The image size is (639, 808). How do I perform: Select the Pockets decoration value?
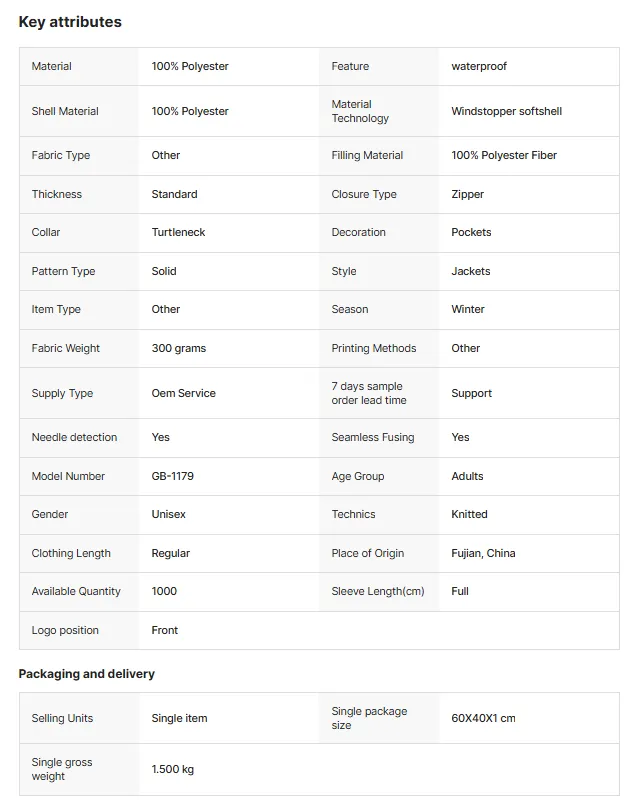point(471,232)
